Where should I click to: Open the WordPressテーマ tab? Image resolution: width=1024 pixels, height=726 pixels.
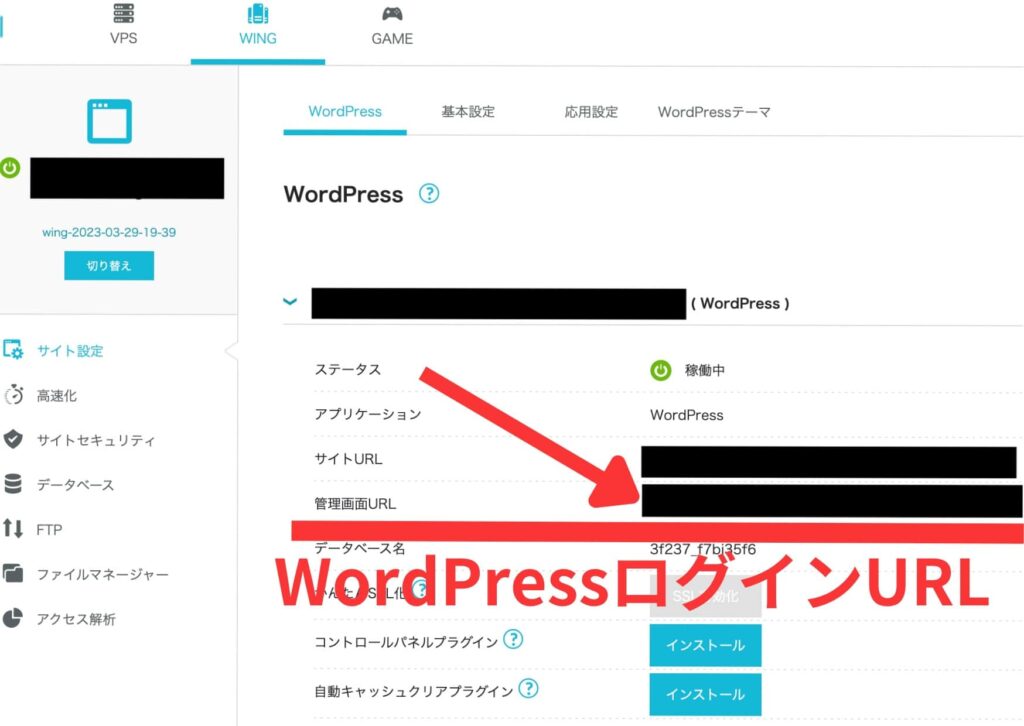click(714, 112)
